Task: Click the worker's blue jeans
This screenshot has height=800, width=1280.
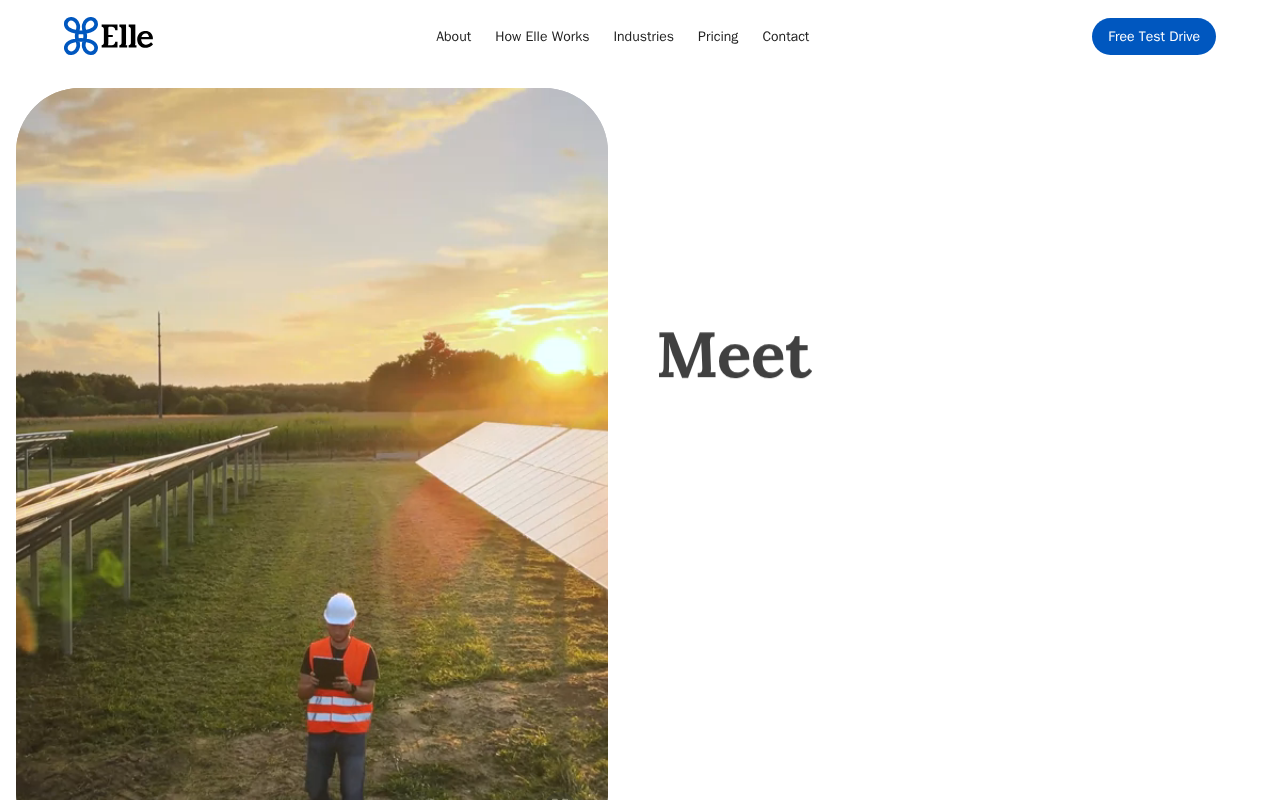Action: 335,765
